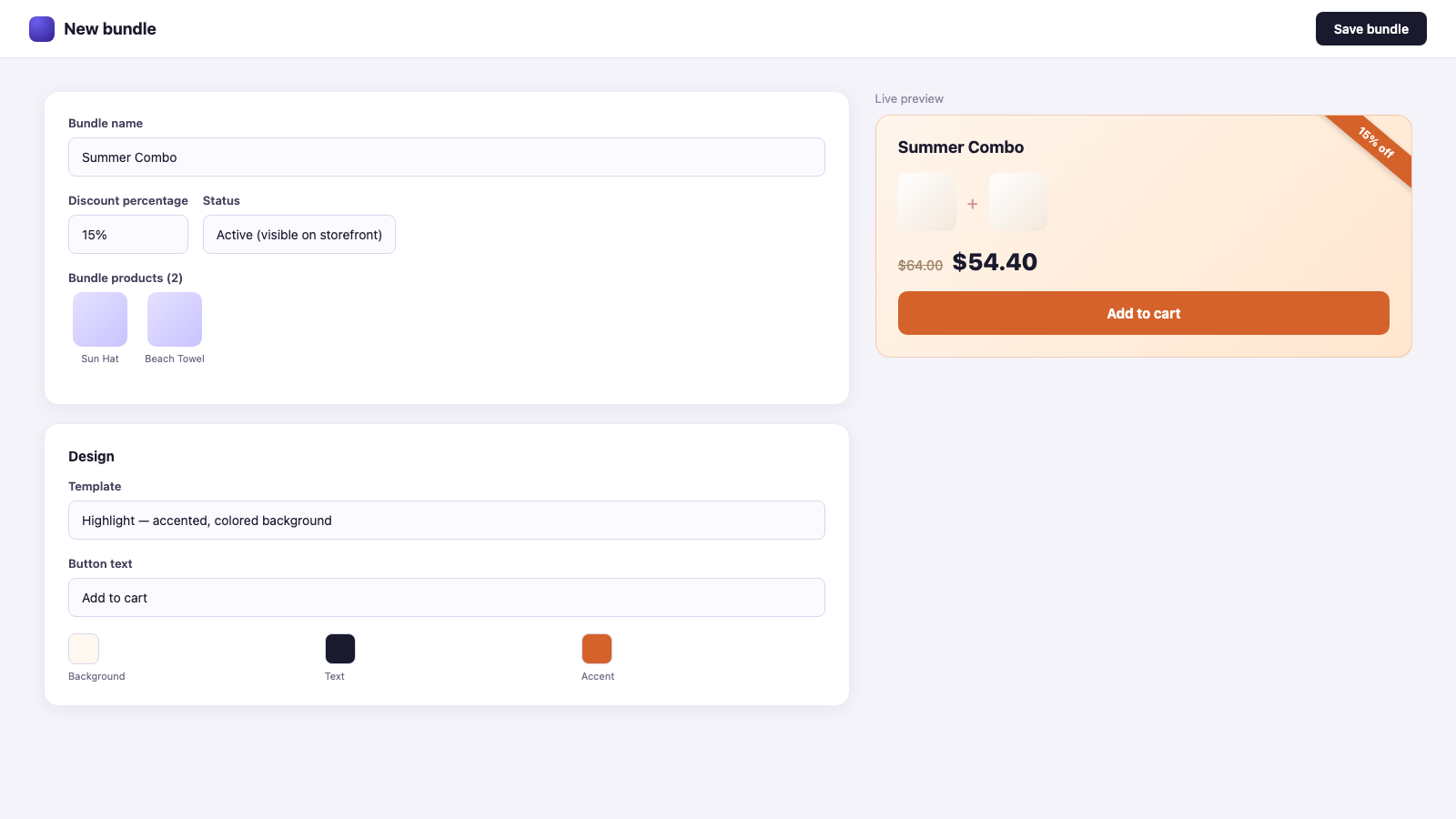Save the bundle
The image size is (1456, 819).
pyautogui.click(x=1370, y=29)
